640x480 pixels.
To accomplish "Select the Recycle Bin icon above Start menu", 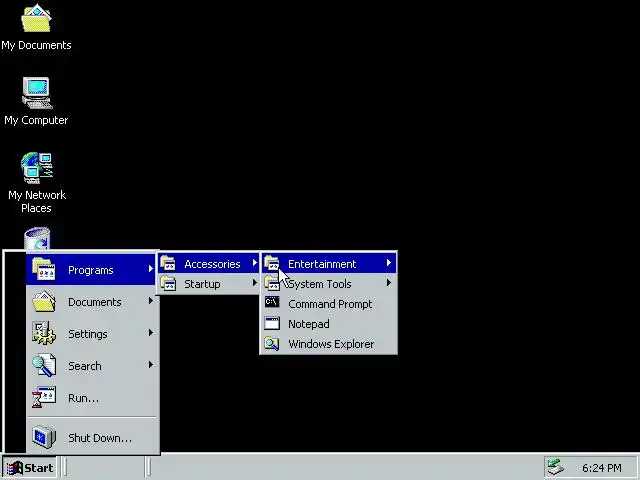I will [37, 238].
